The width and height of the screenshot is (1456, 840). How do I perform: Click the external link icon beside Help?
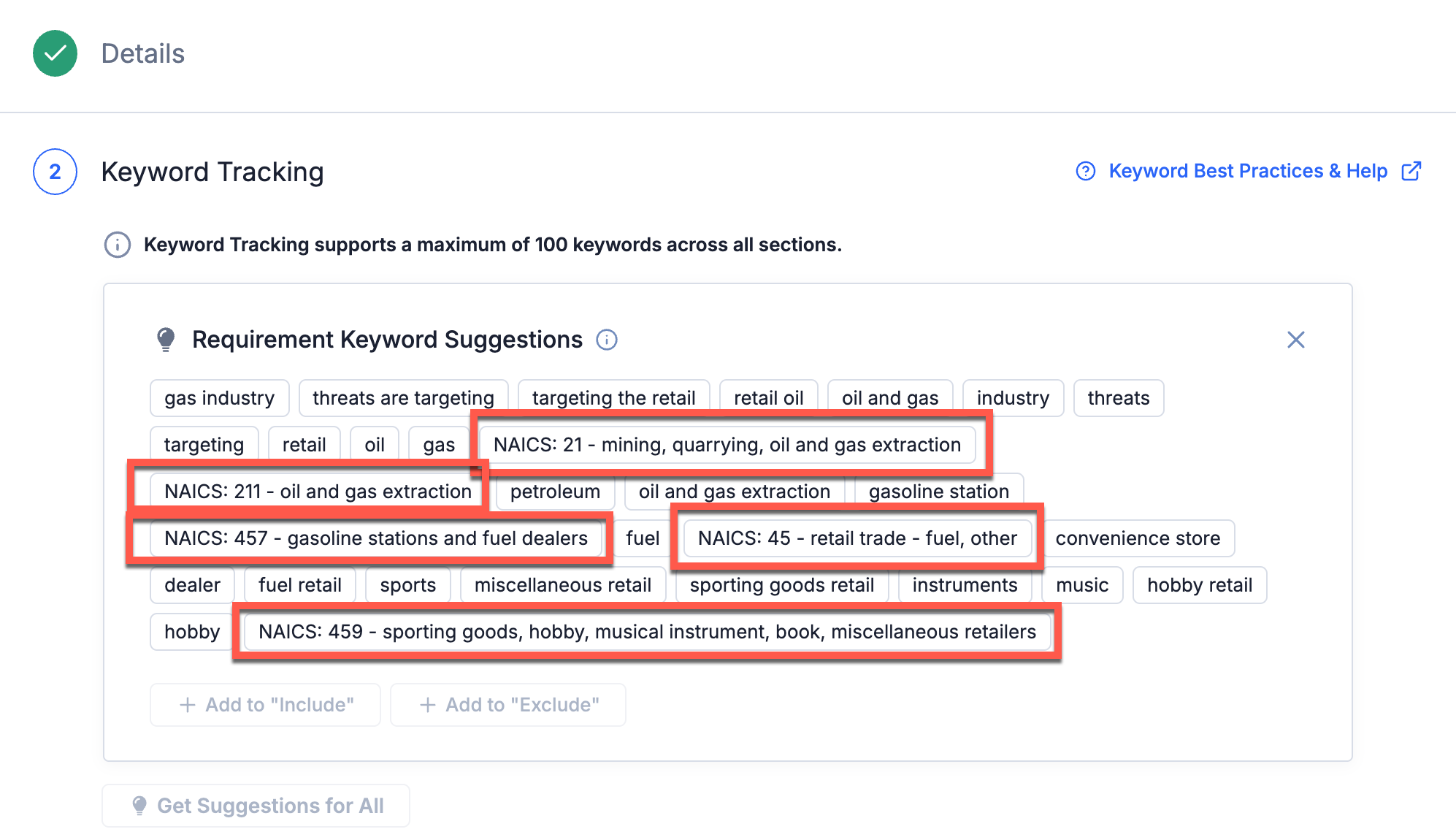(x=1411, y=171)
